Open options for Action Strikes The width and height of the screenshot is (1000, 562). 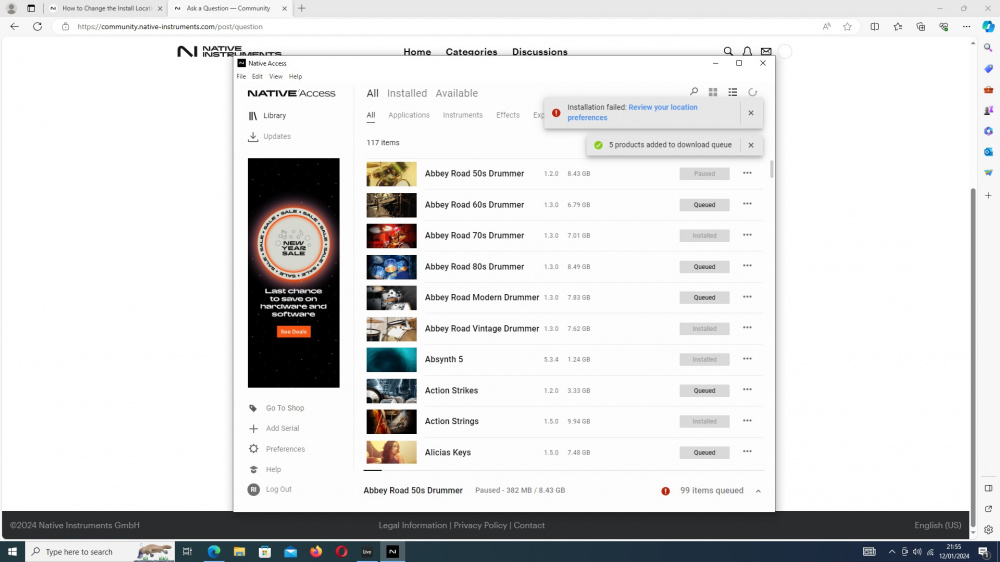[747, 390]
